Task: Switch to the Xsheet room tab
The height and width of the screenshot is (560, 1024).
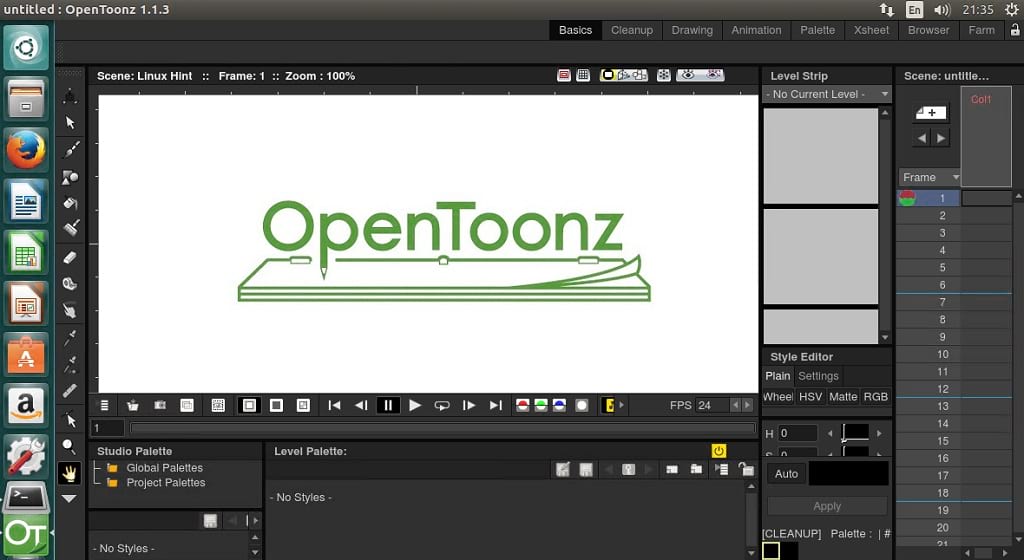Action: (871, 30)
